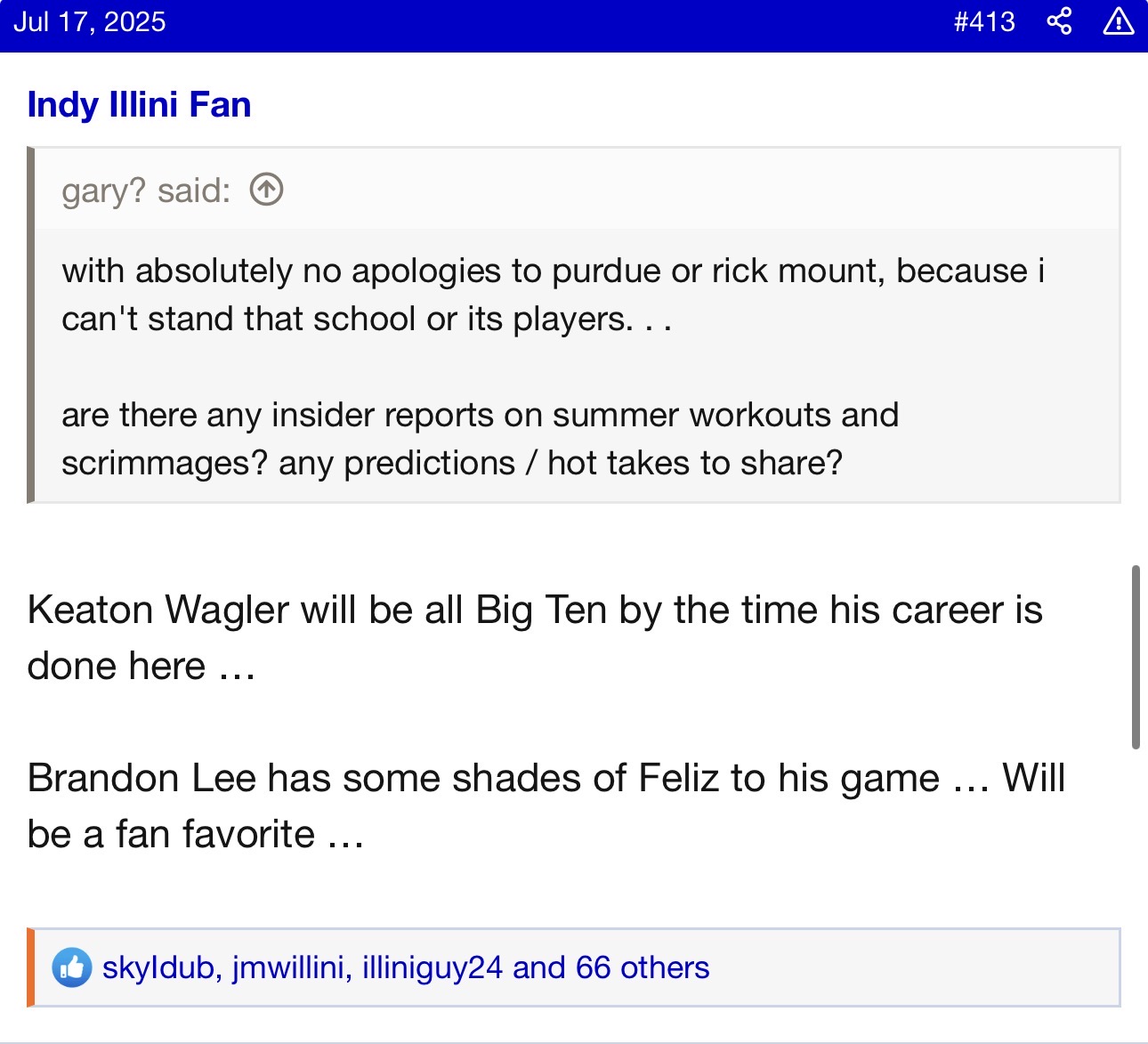Viewport: 1148px width, 1044px height.
Task: Click the share icon in post header
Action: coord(1059,21)
